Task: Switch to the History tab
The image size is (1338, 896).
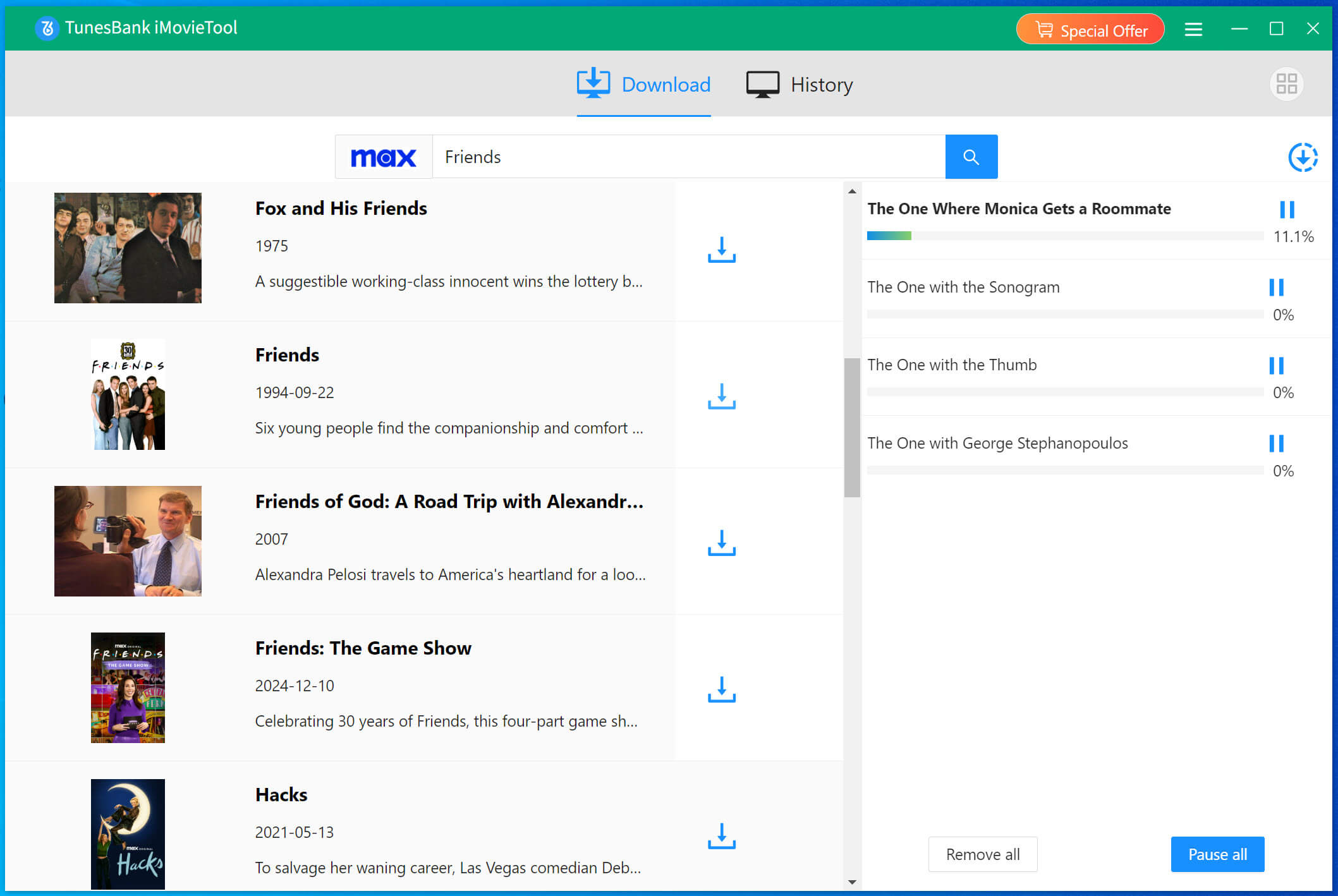Action: (800, 84)
